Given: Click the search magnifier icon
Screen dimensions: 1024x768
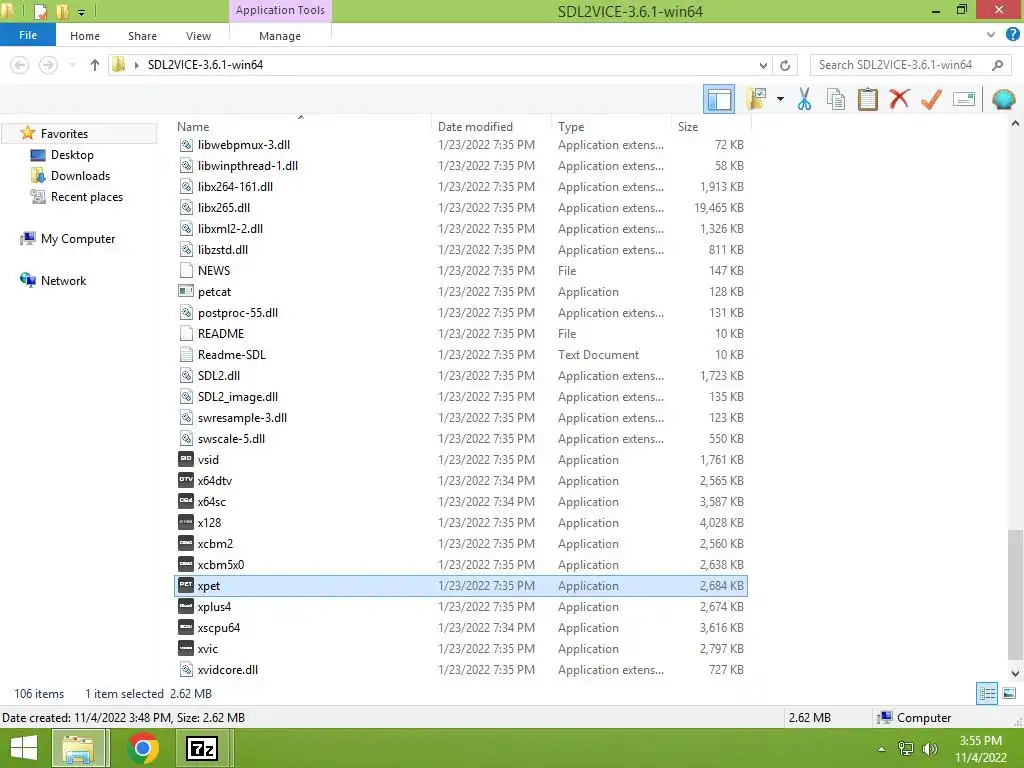Looking at the screenshot, I should click(997, 65).
